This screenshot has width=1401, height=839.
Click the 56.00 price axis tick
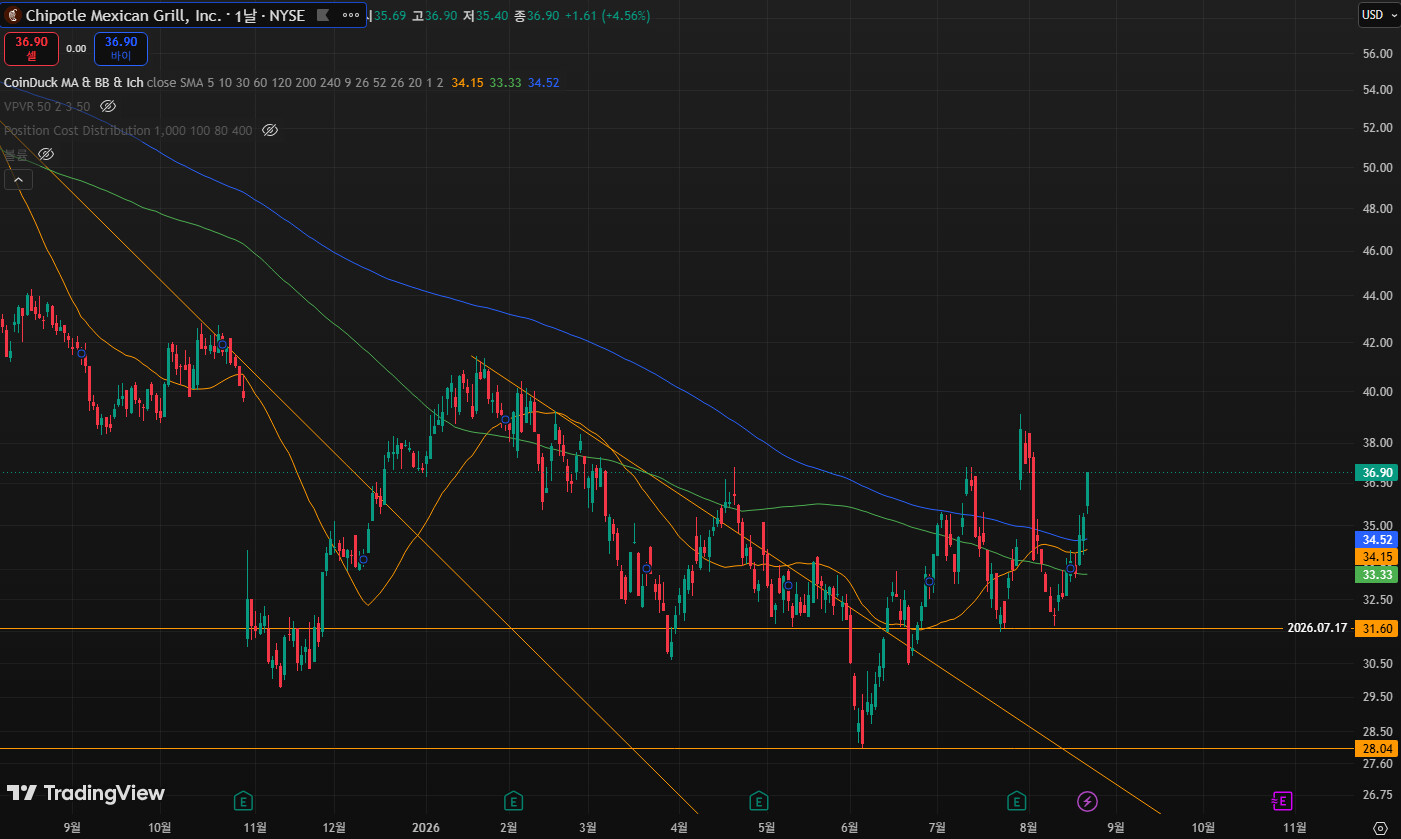point(1377,53)
